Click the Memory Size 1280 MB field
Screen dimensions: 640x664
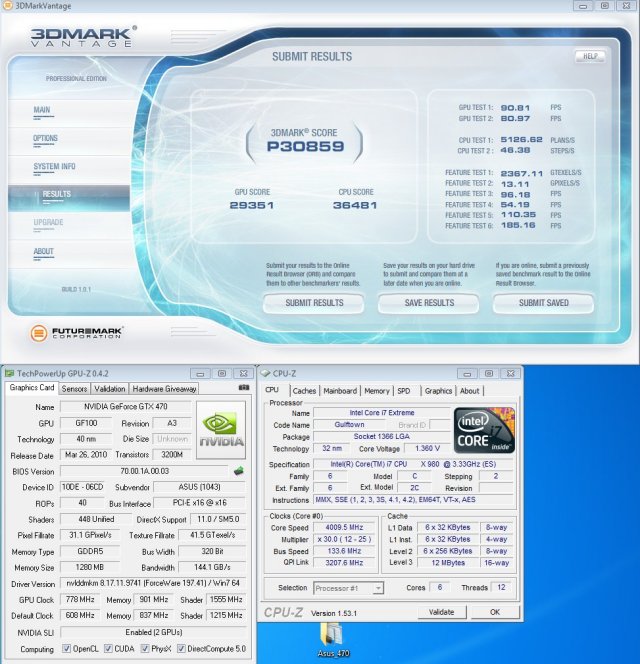coord(90,567)
